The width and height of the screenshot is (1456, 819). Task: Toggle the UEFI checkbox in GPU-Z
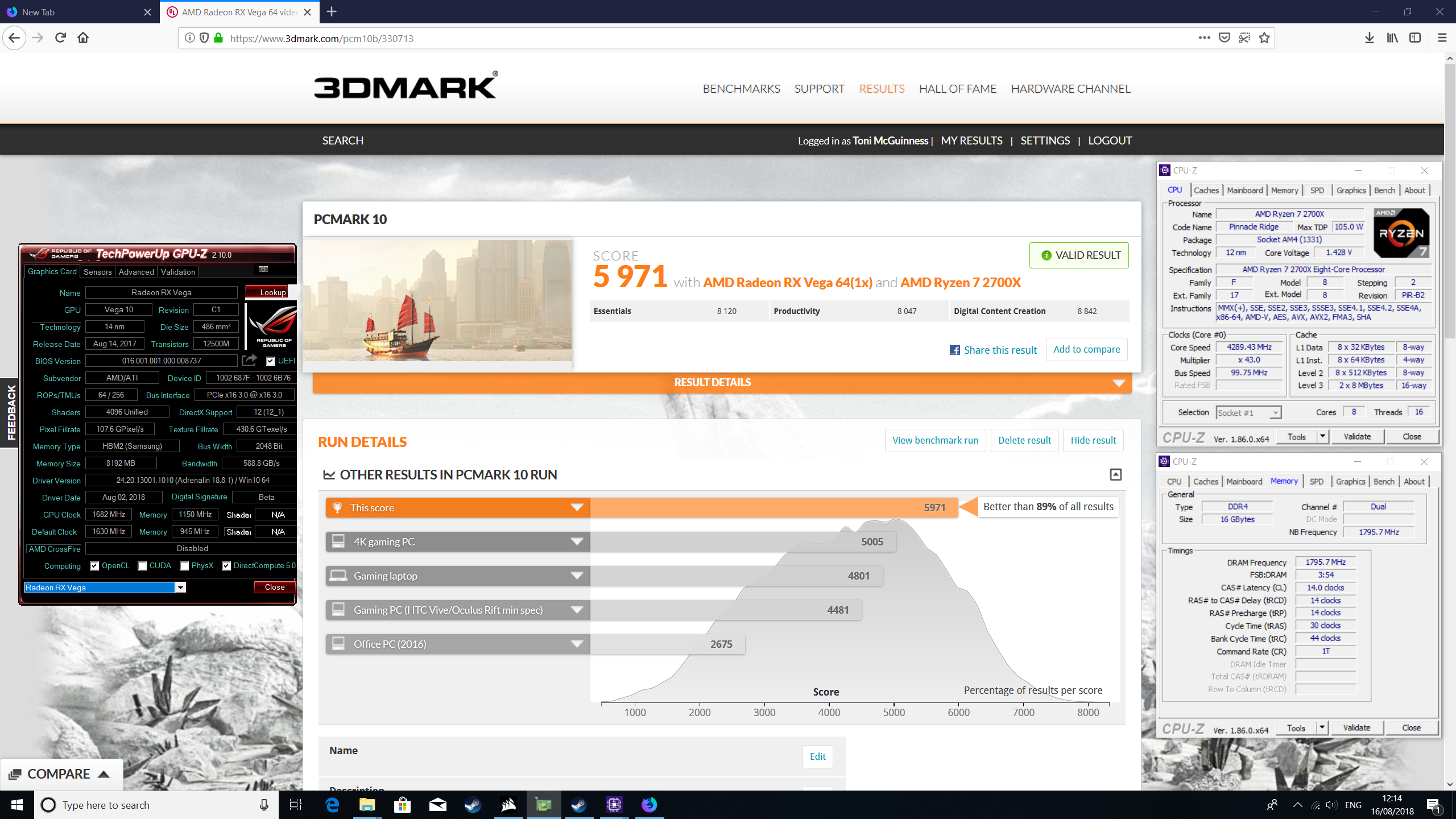click(271, 361)
